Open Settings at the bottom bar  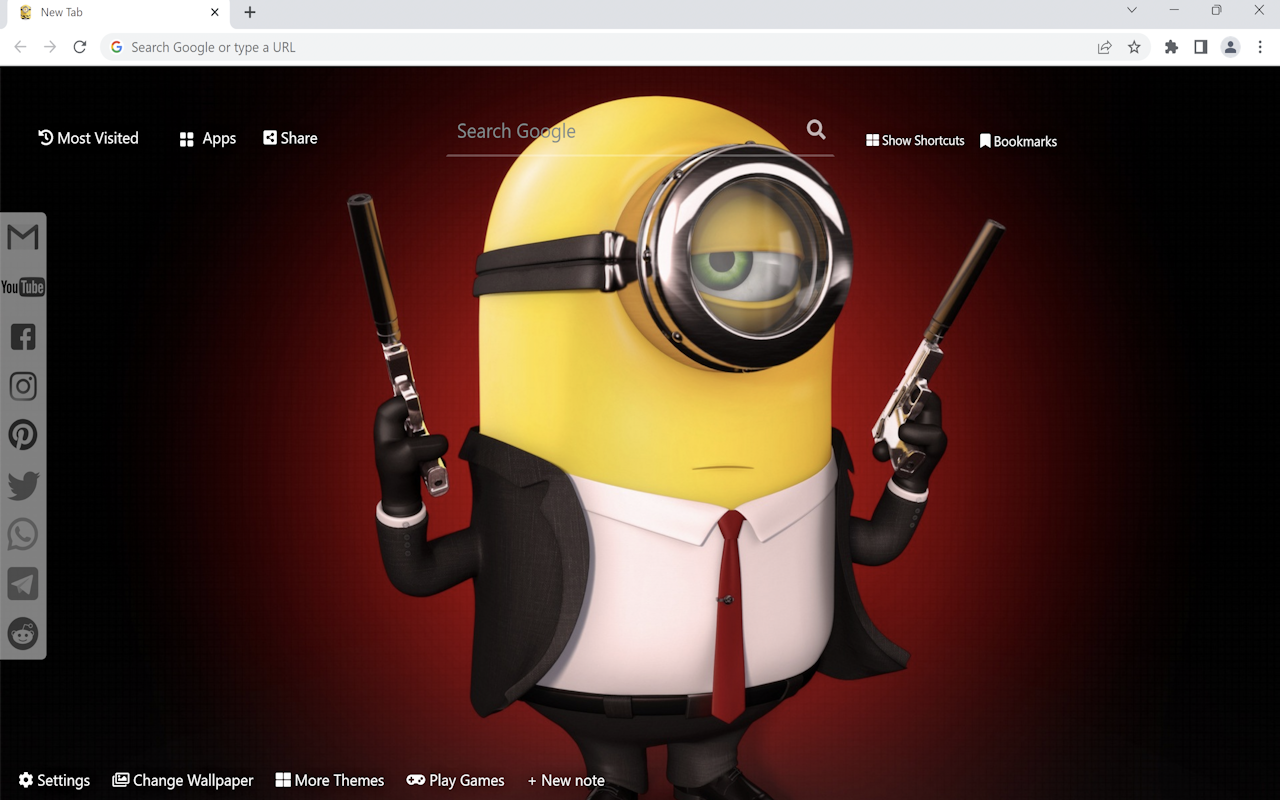[x=54, y=780]
